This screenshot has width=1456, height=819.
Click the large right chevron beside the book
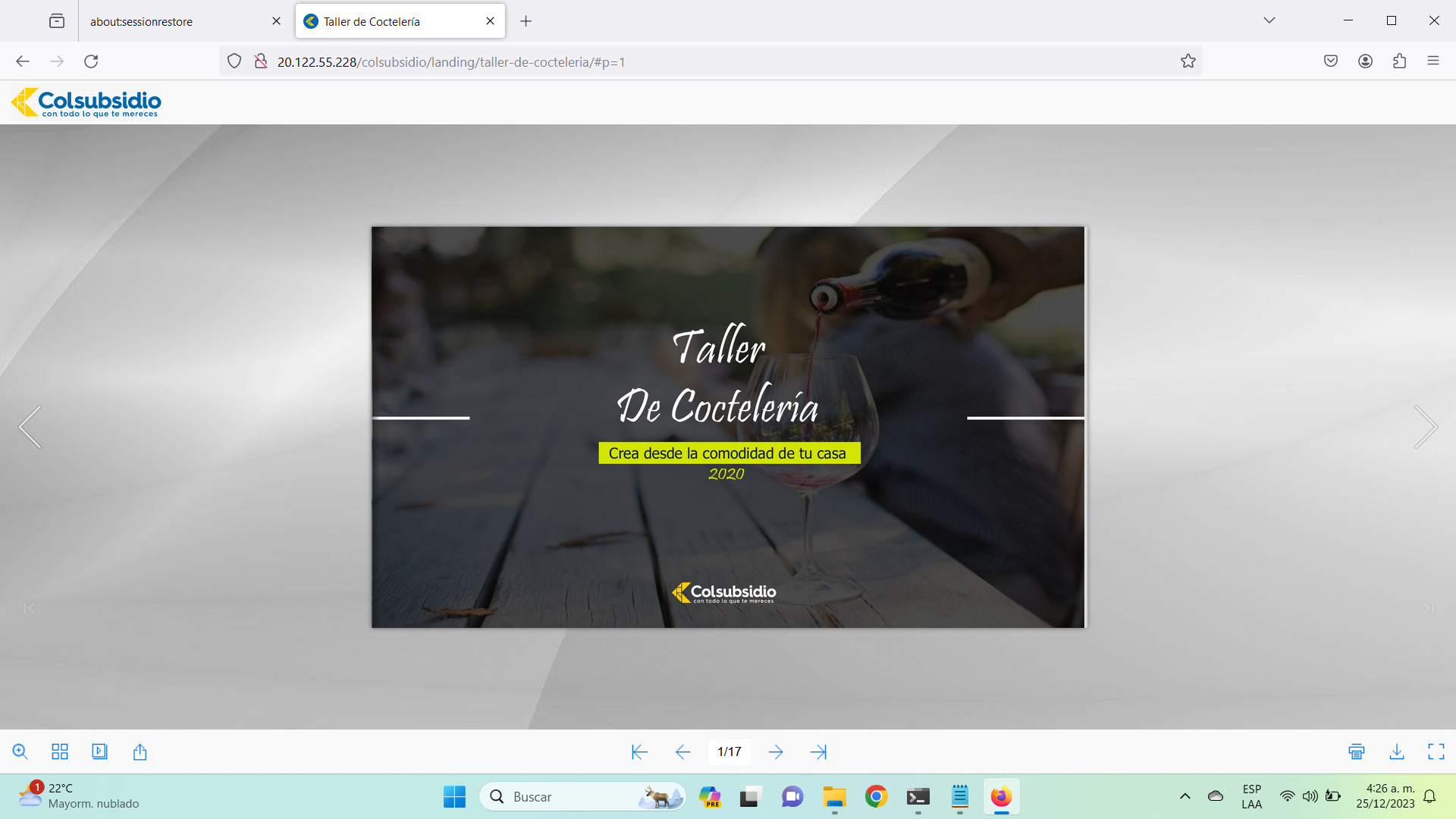click(1426, 427)
